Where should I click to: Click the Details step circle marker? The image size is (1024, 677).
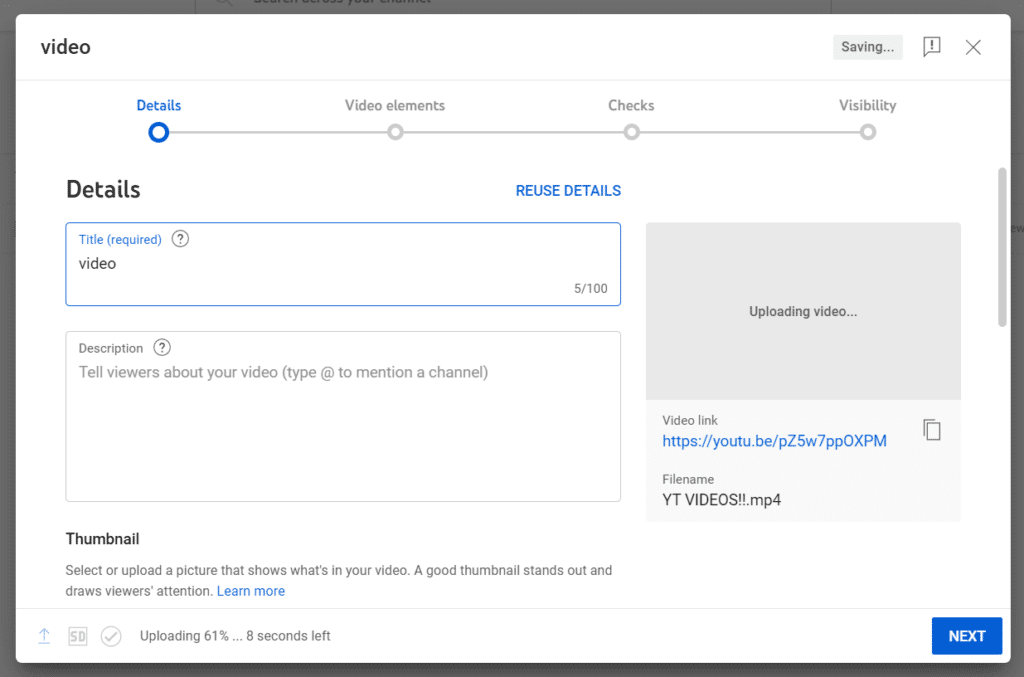159,133
